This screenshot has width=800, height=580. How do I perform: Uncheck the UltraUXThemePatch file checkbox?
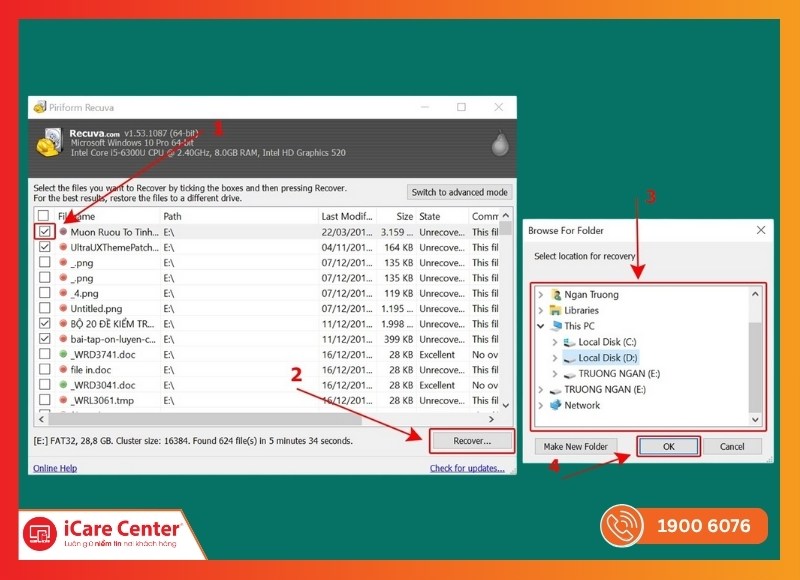[x=44, y=247]
